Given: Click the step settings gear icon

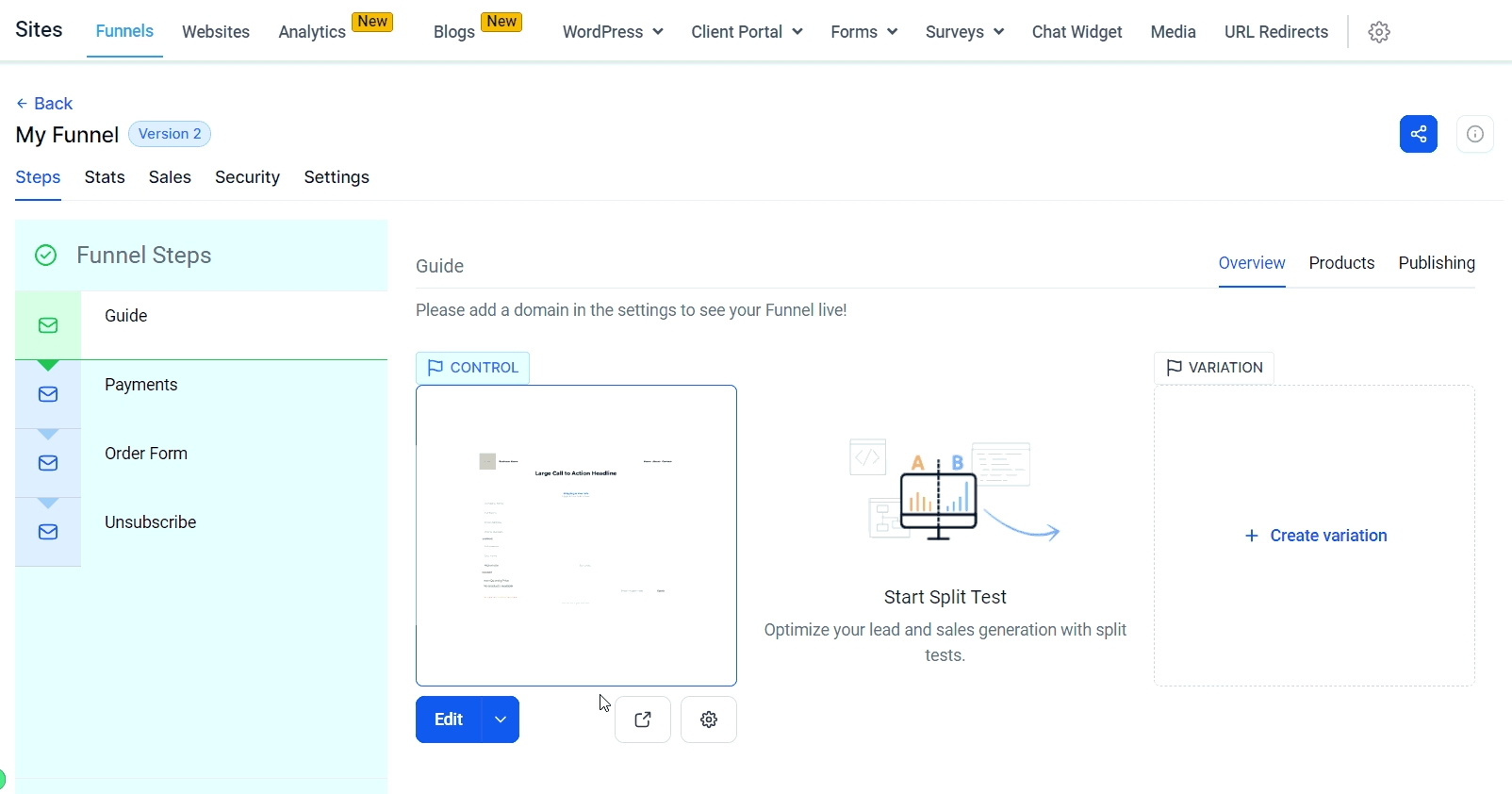Looking at the screenshot, I should click(x=709, y=720).
